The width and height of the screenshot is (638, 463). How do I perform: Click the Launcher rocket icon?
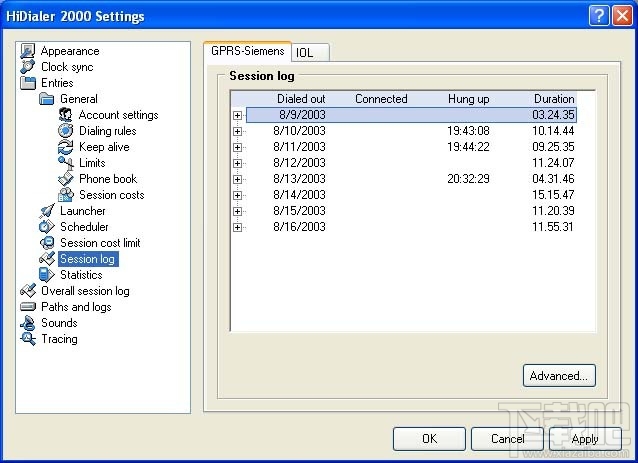tap(46, 211)
